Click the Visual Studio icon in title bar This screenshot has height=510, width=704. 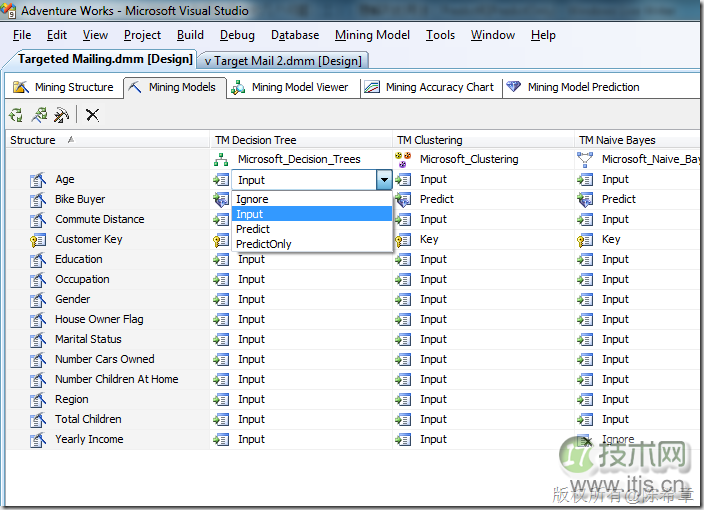pyautogui.click(x=8, y=11)
